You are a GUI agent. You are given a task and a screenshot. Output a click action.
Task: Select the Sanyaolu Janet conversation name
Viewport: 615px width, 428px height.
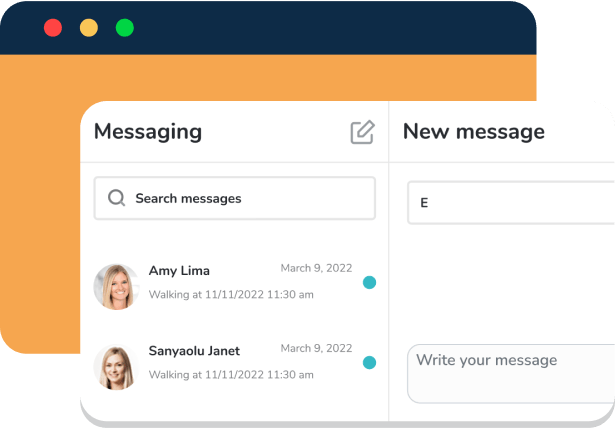click(194, 351)
